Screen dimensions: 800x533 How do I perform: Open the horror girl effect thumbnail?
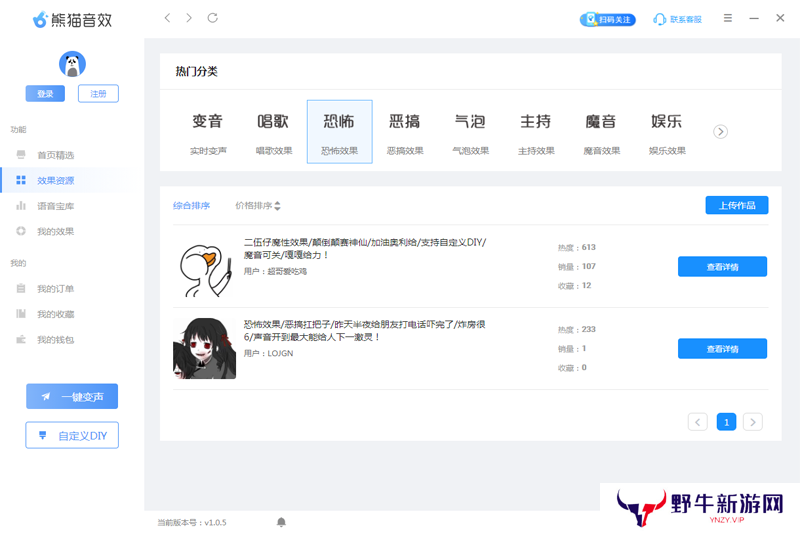tap(205, 349)
